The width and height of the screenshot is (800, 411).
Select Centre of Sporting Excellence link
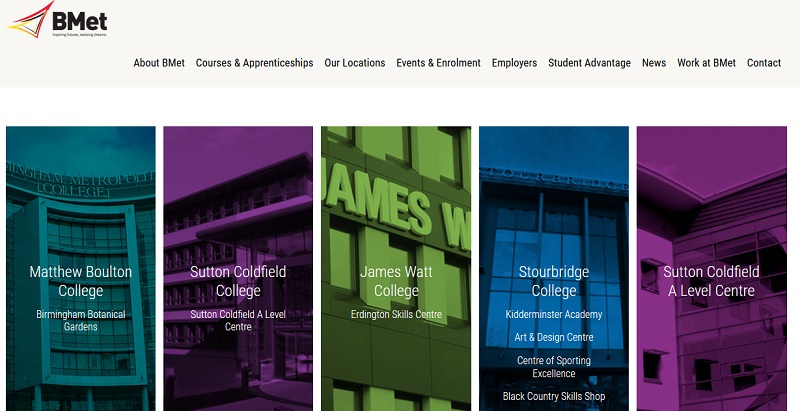[x=554, y=367]
